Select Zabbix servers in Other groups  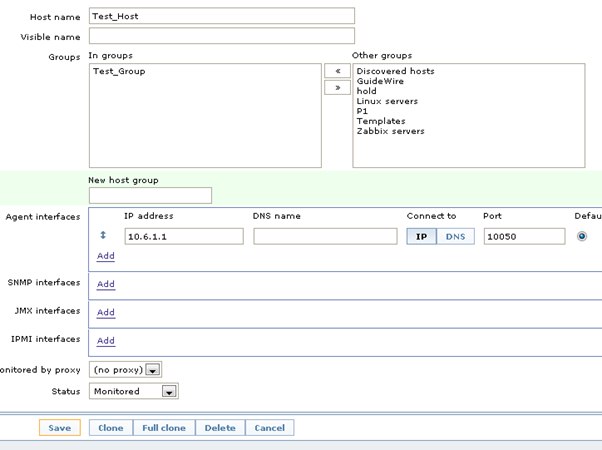click(390, 131)
